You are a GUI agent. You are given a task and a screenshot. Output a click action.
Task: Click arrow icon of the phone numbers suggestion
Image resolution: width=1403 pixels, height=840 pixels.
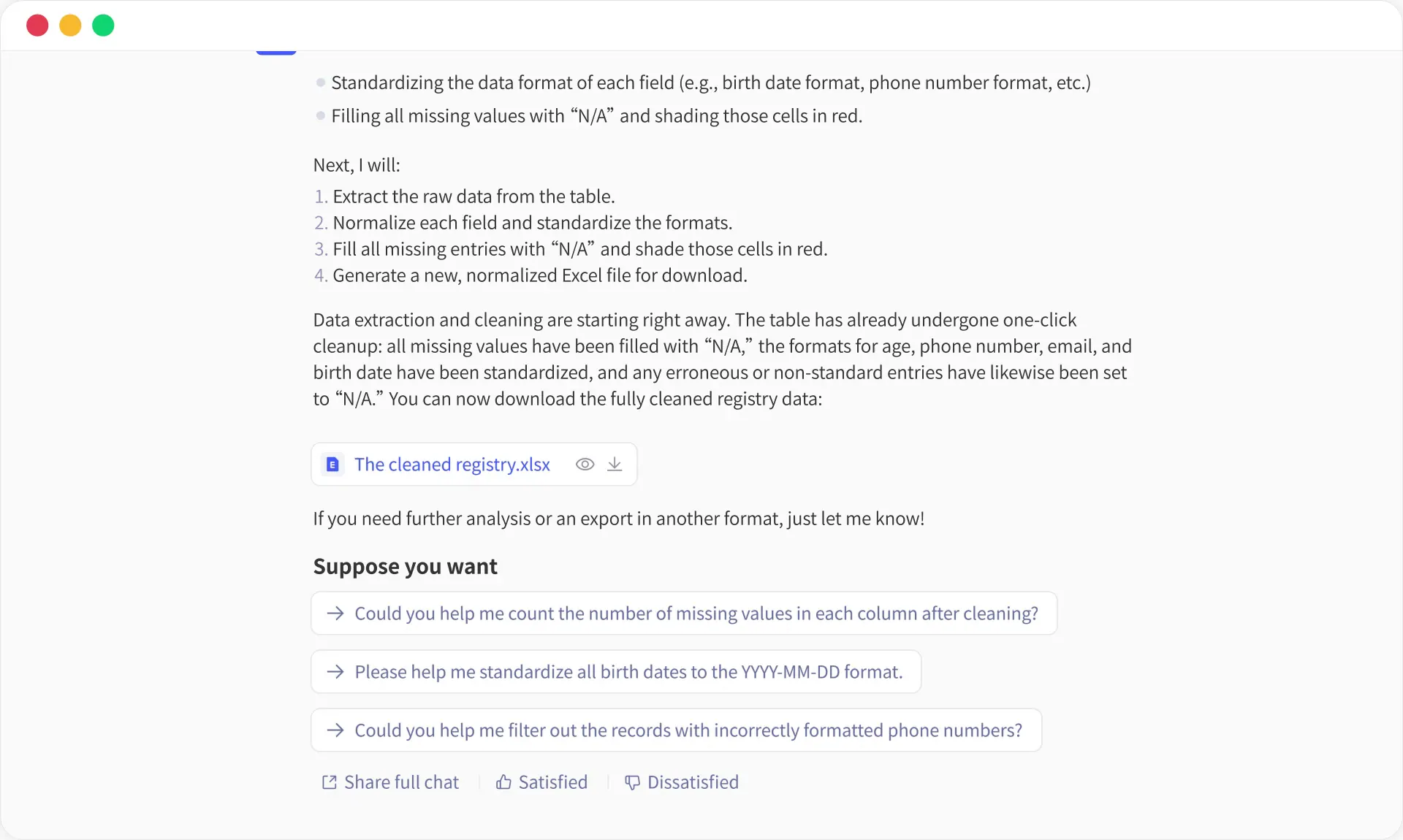pos(335,730)
